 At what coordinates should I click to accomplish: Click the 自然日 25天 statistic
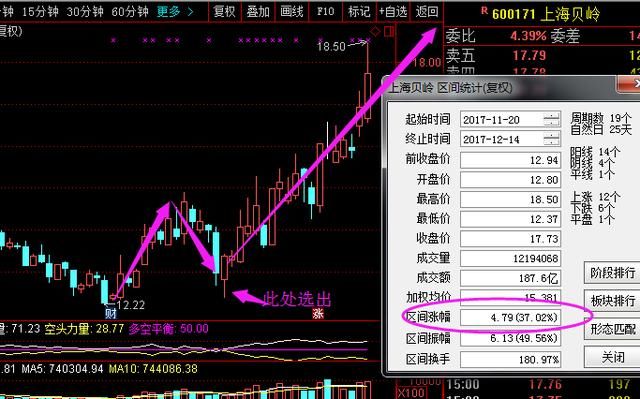click(x=601, y=130)
